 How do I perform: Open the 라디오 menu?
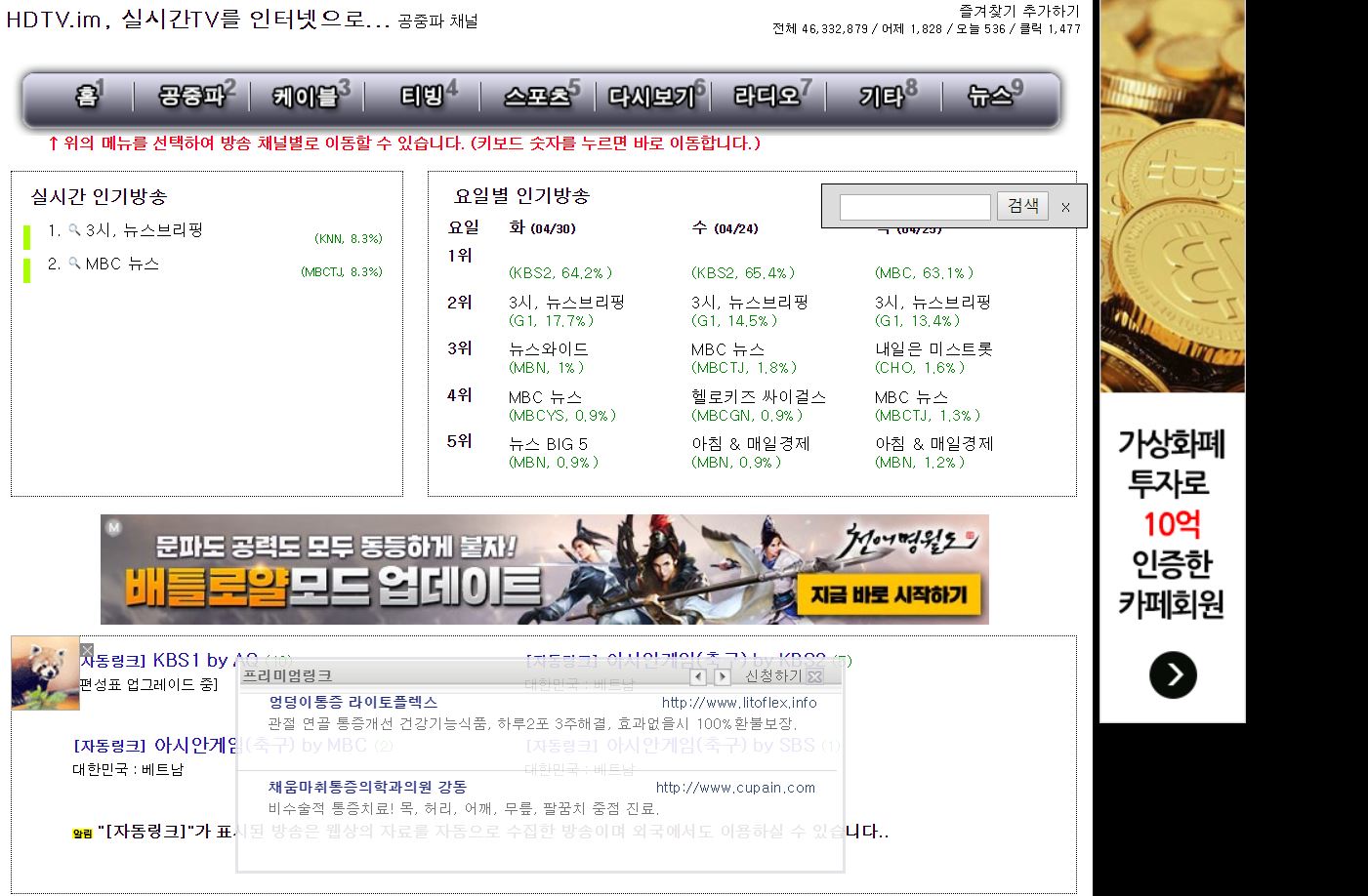pos(772,96)
